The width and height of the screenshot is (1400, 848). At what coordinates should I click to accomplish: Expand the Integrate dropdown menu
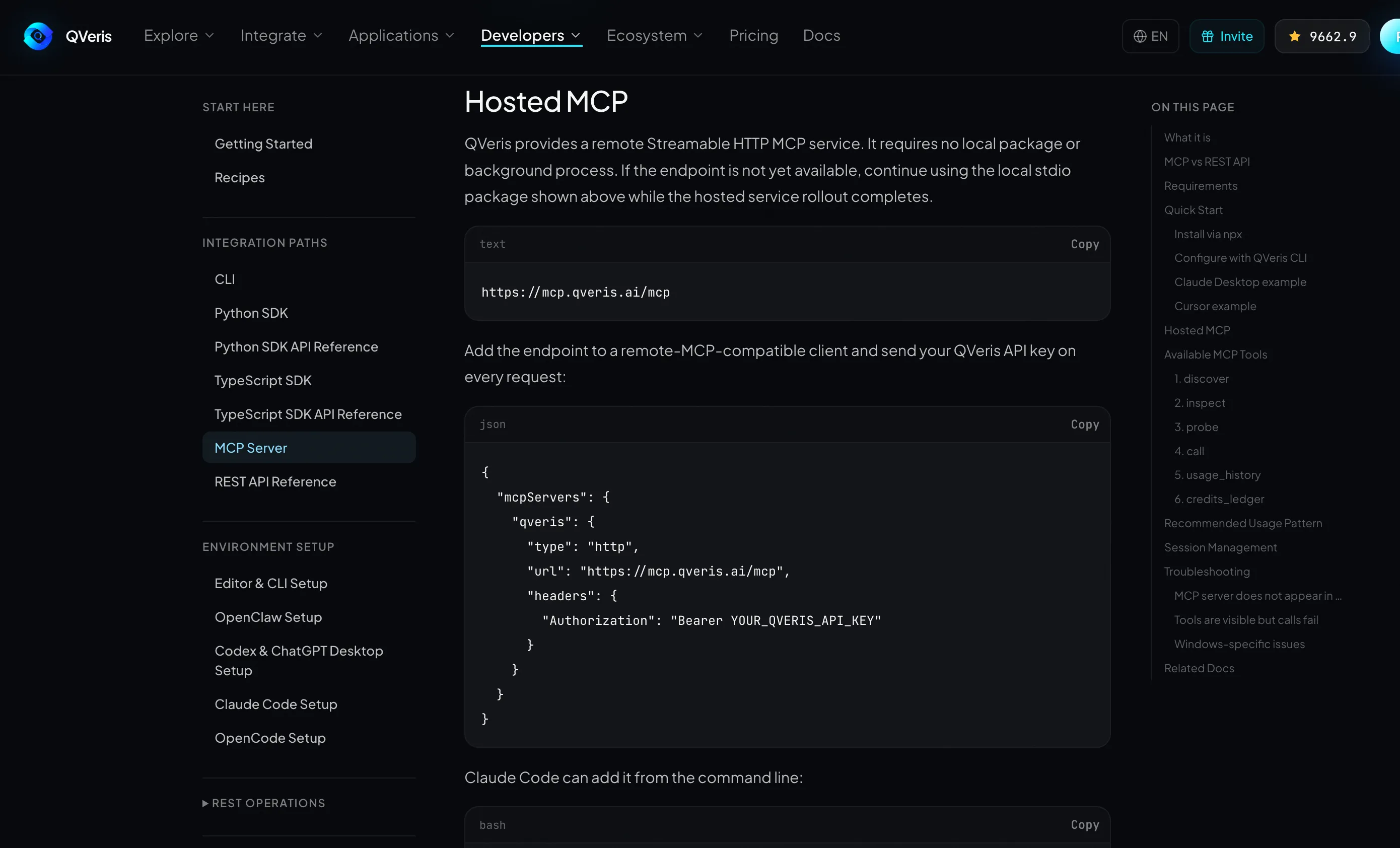[x=281, y=35]
